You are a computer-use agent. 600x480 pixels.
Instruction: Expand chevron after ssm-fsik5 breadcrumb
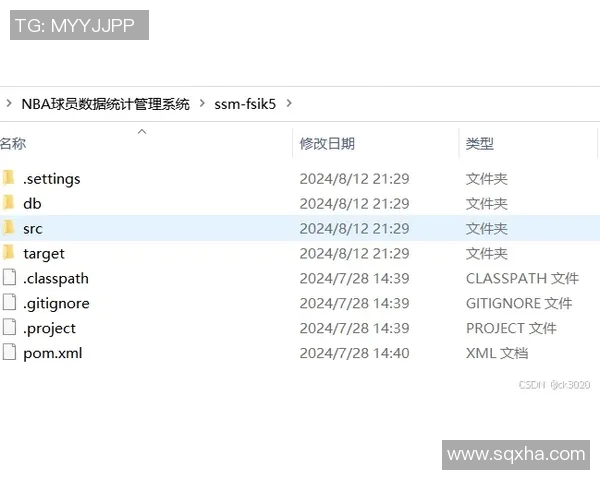click(289, 103)
